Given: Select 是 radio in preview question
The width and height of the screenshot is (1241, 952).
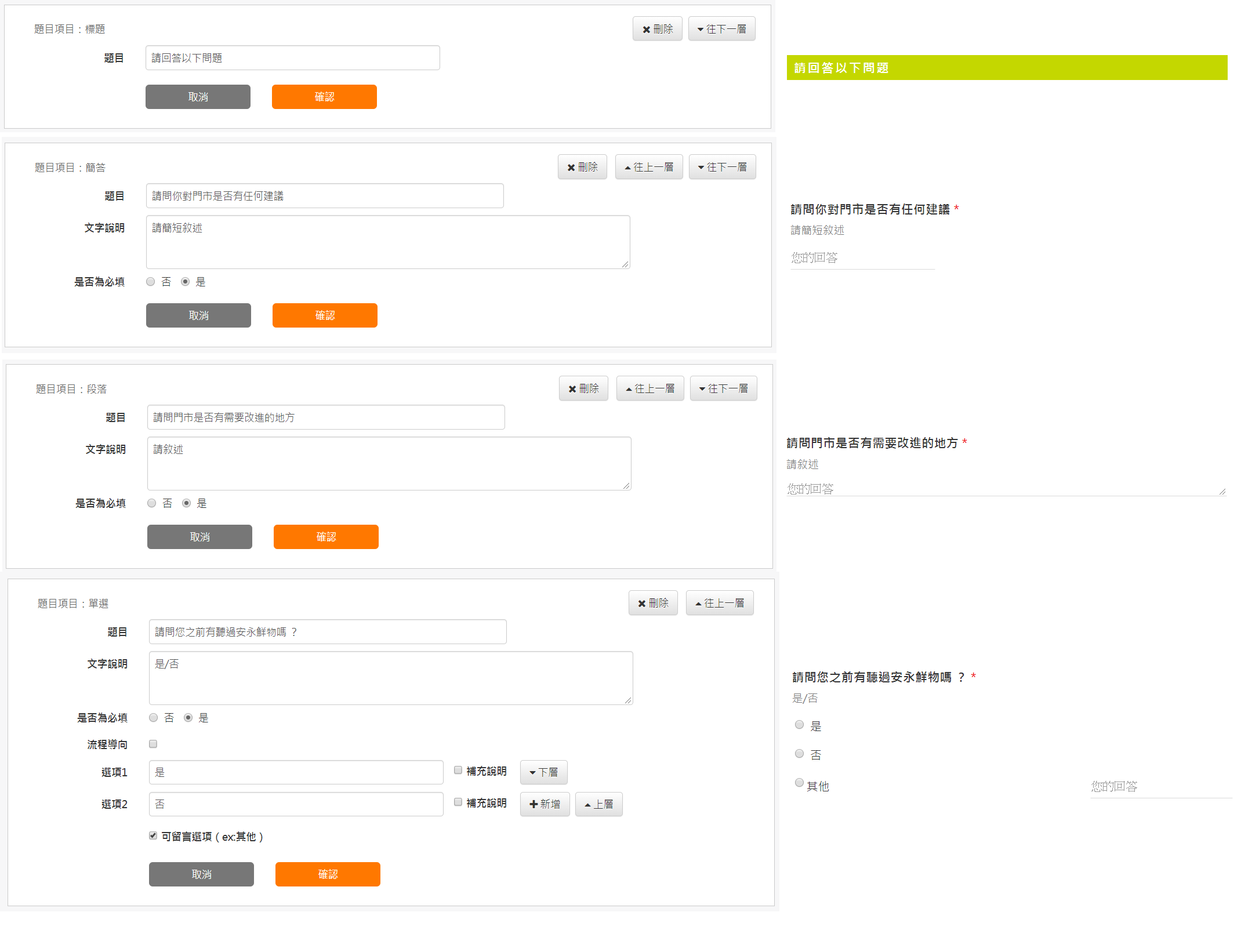Looking at the screenshot, I should point(799,725).
